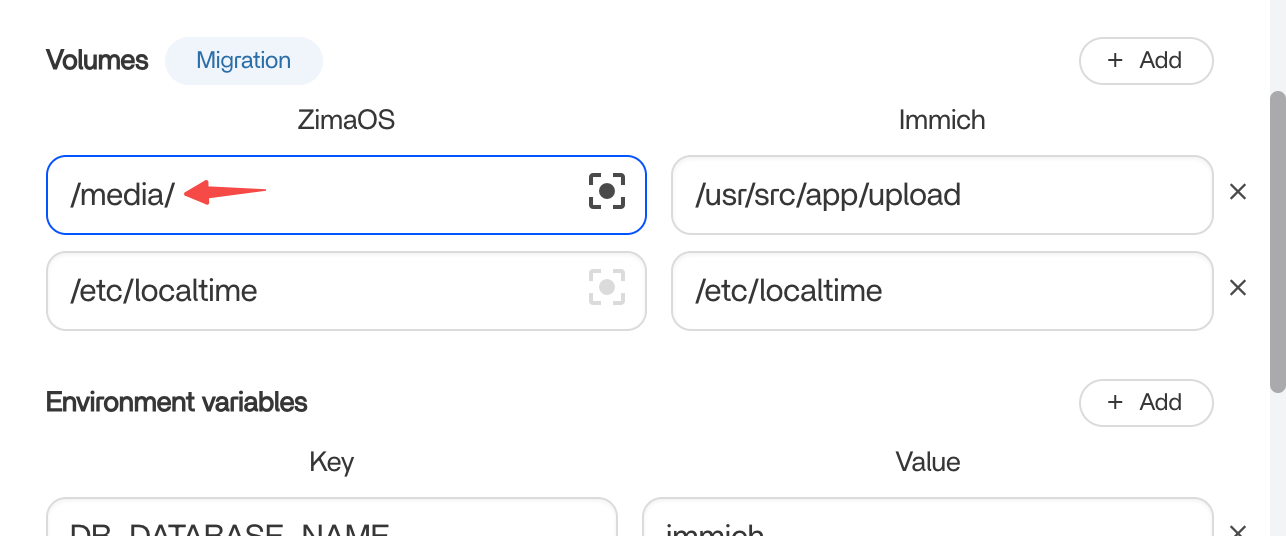The image size is (1286, 536).
Task: Delete the /etc/localtime volume mapping
Action: (1238, 288)
